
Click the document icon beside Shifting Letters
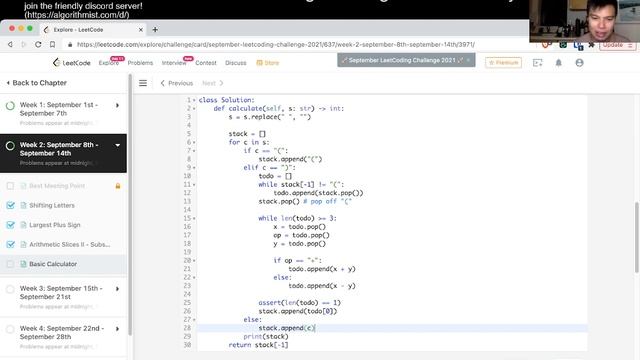(23, 205)
